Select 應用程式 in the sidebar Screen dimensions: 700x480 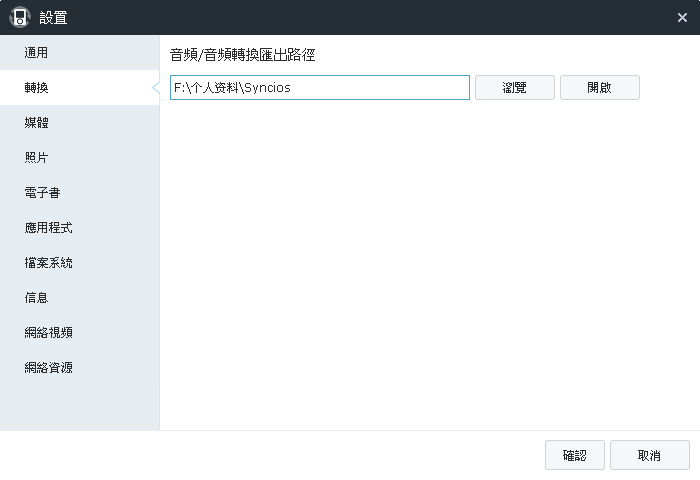pyautogui.click(x=49, y=228)
